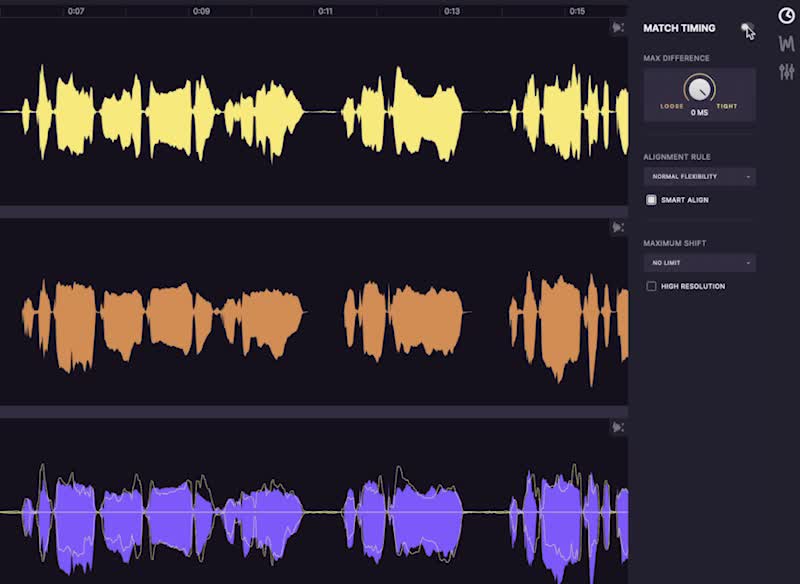Select the yellow guide waveform track
800x584 pixels.
click(300, 110)
